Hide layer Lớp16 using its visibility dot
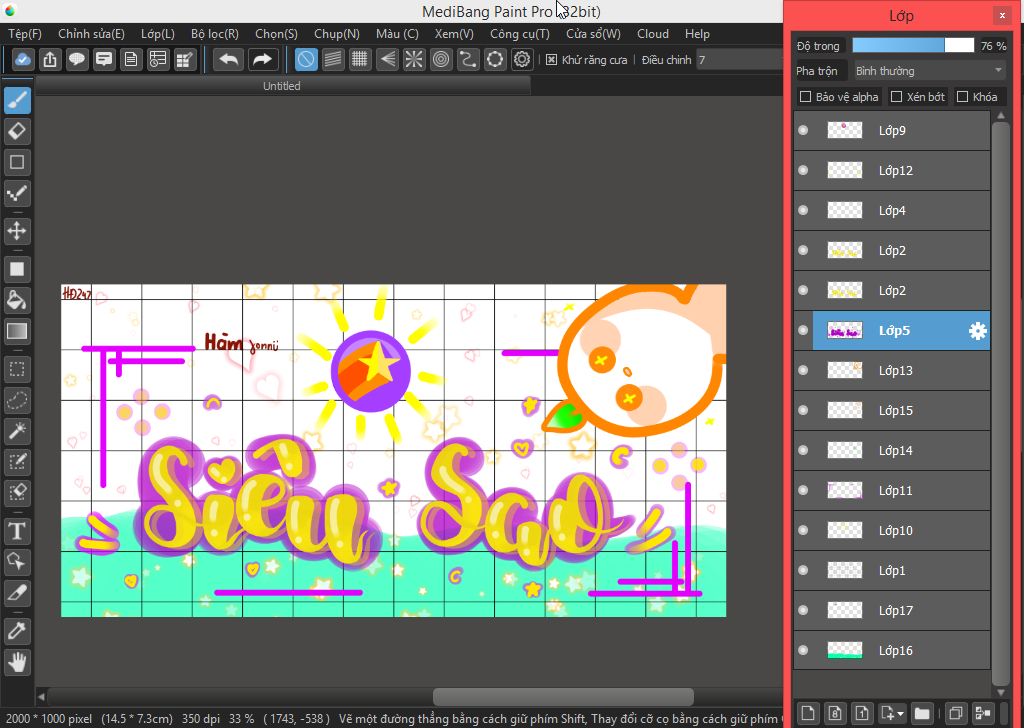The height and width of the screenshot is (728, 1024). tap(803, 651)
